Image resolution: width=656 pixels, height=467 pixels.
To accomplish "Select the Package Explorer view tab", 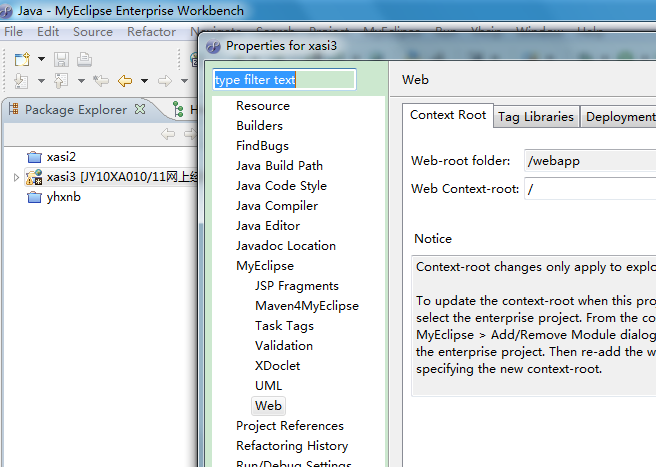I will (x=76, y=110).
